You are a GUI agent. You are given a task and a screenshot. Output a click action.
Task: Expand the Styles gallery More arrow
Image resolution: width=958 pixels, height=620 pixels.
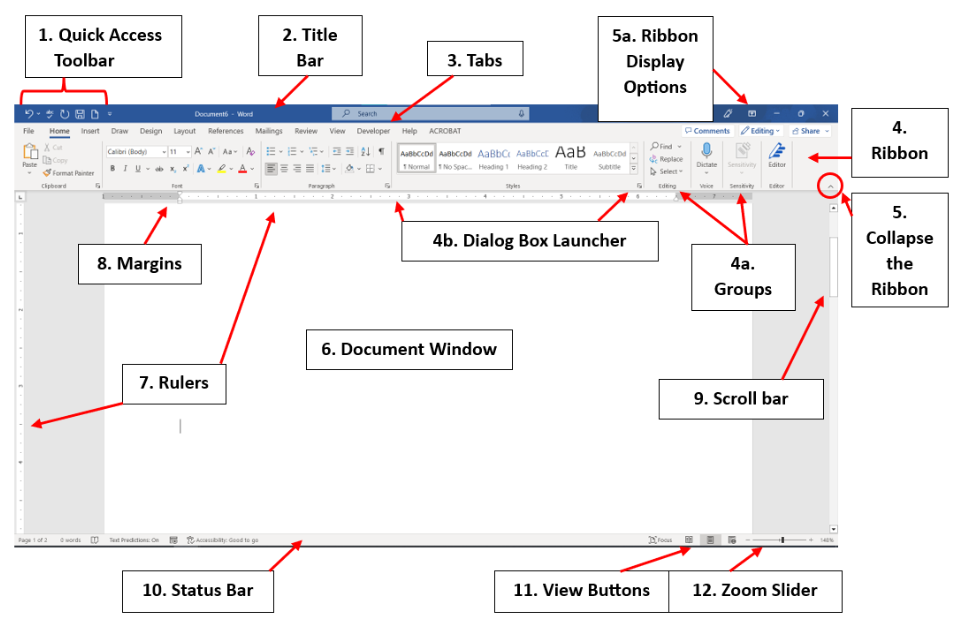pos(634,169)
